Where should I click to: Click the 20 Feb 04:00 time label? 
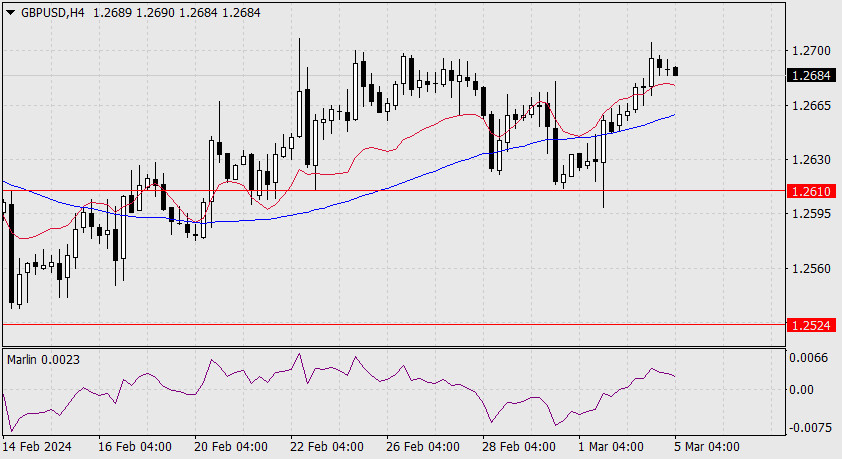(x=231, y=447)
